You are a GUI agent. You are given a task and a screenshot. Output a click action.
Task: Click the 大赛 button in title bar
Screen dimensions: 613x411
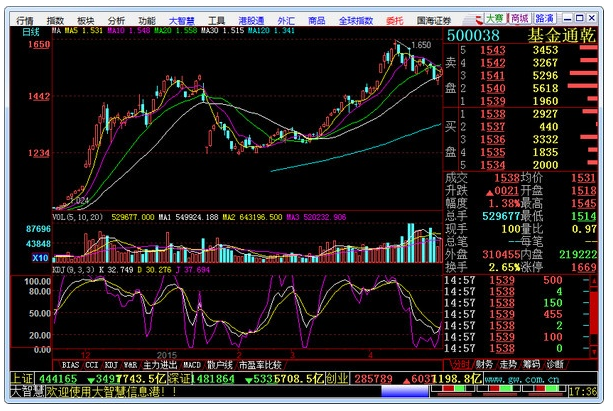coord(495,18)
